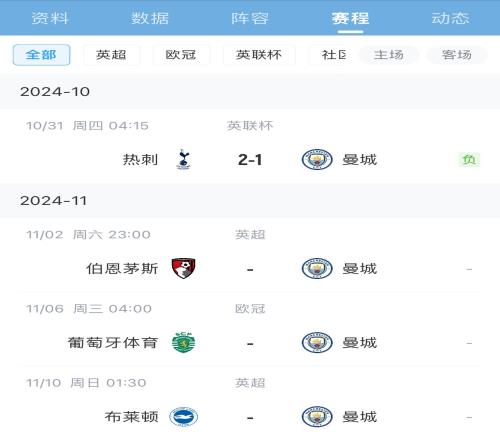Toggle the 客场 away filter
Screen dimensions: 500x440
pos(457,55)
